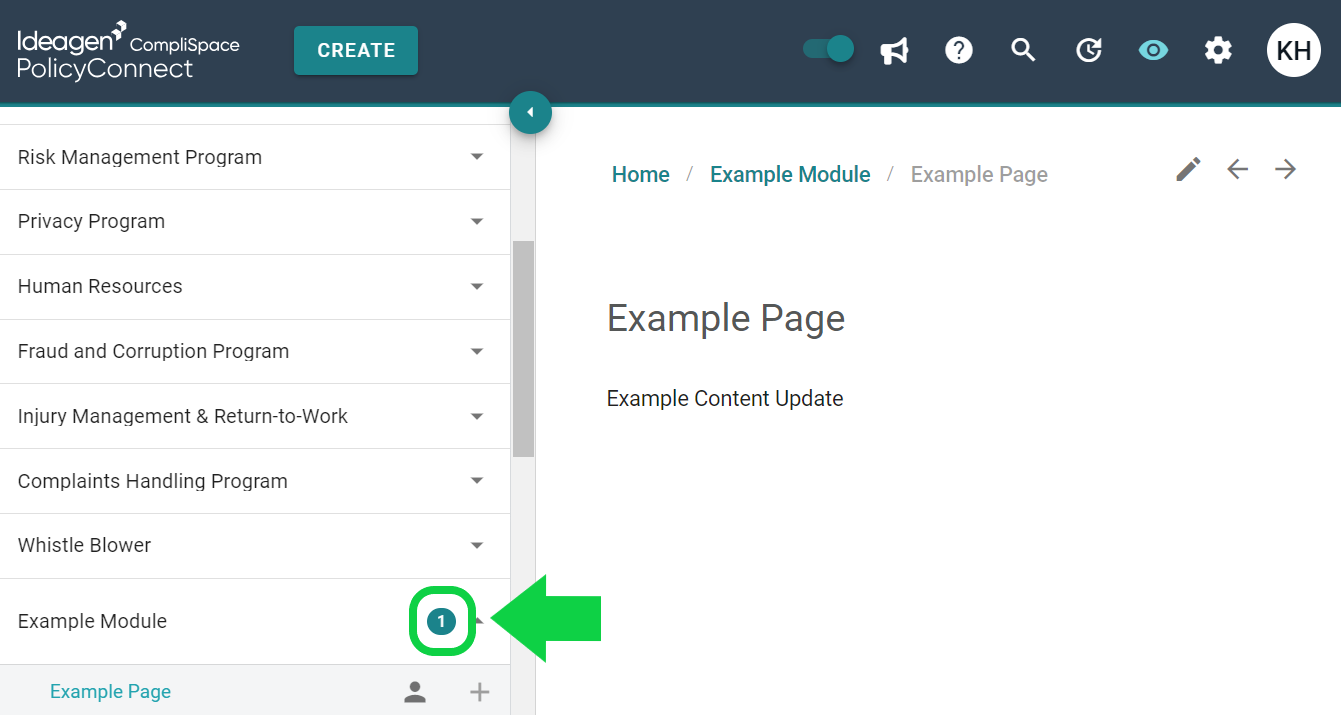
Task: Toggle the switch in the top bar
Action: (x=829, y=49)
